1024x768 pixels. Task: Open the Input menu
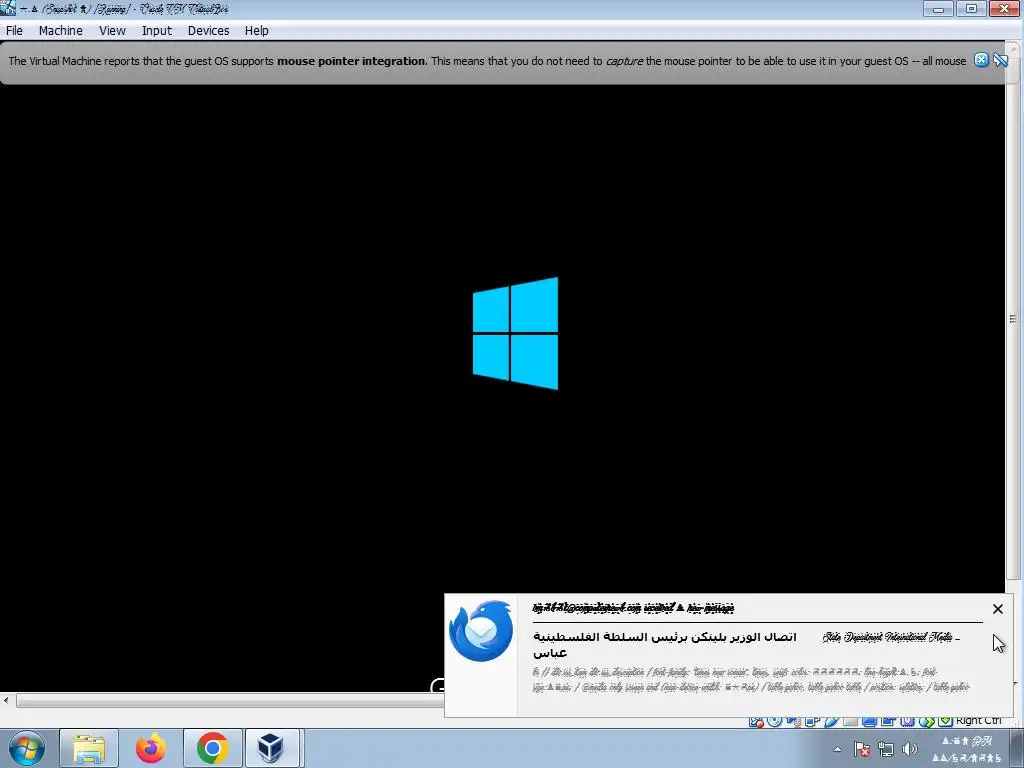point(157,31)
